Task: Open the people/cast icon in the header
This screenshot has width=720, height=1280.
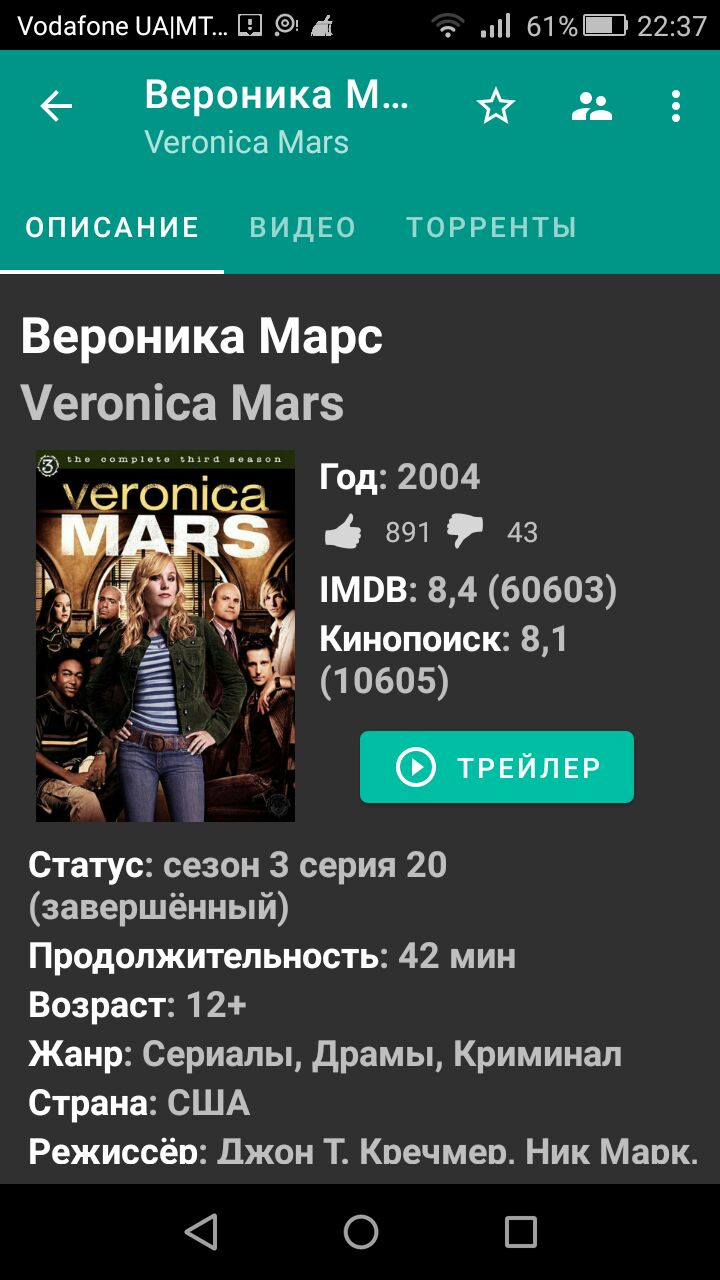Action: [x=591, y=106]
